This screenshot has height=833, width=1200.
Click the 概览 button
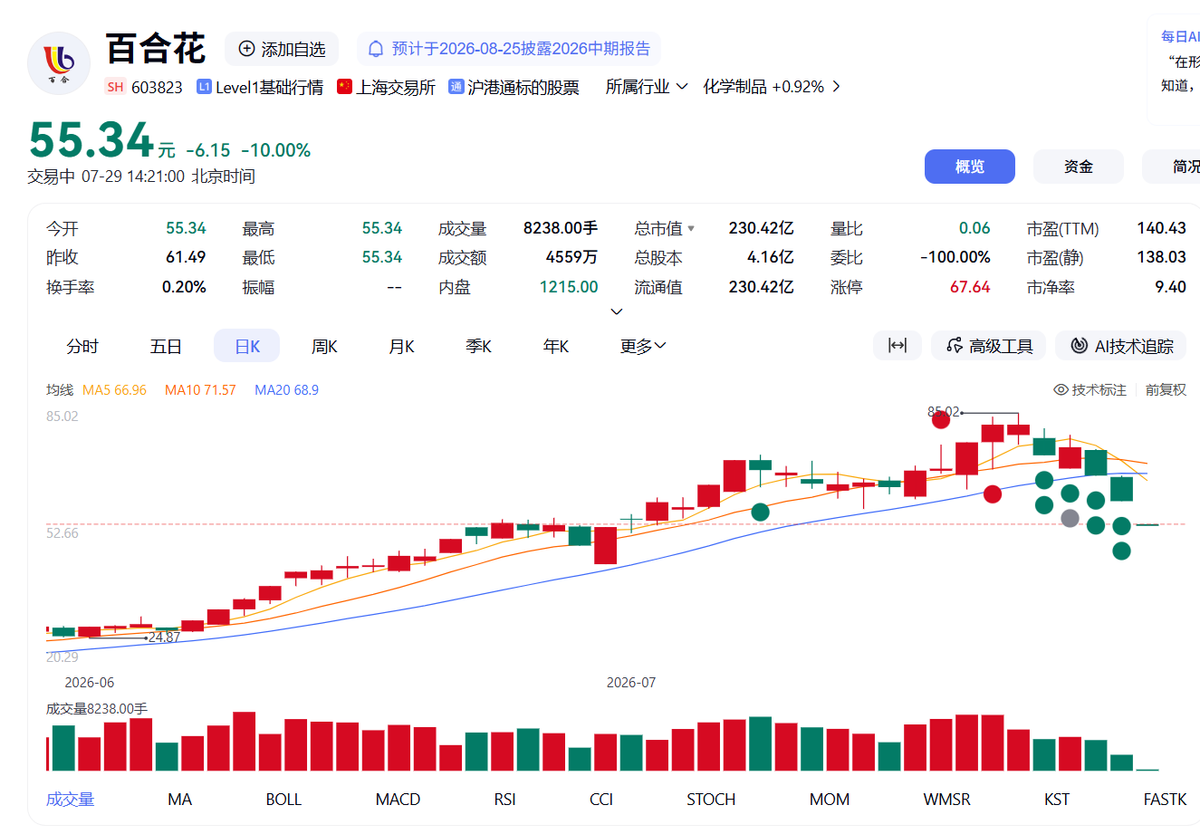coord(969,167)
